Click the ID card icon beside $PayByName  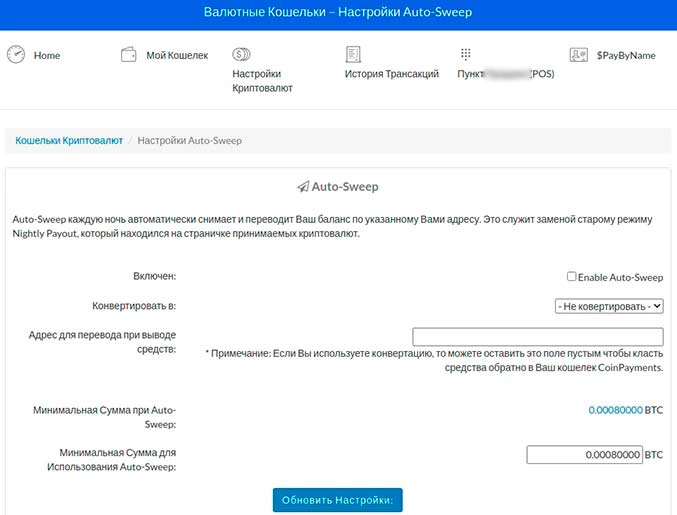coord(578,55)
